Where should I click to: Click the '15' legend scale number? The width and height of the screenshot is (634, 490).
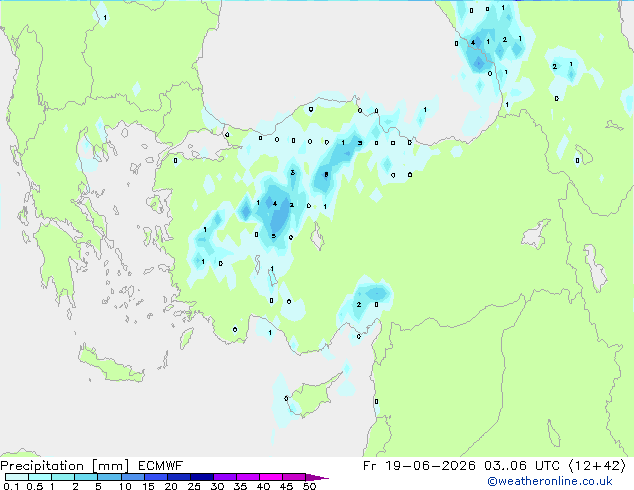pyautogui.click(x=148, y=486)
